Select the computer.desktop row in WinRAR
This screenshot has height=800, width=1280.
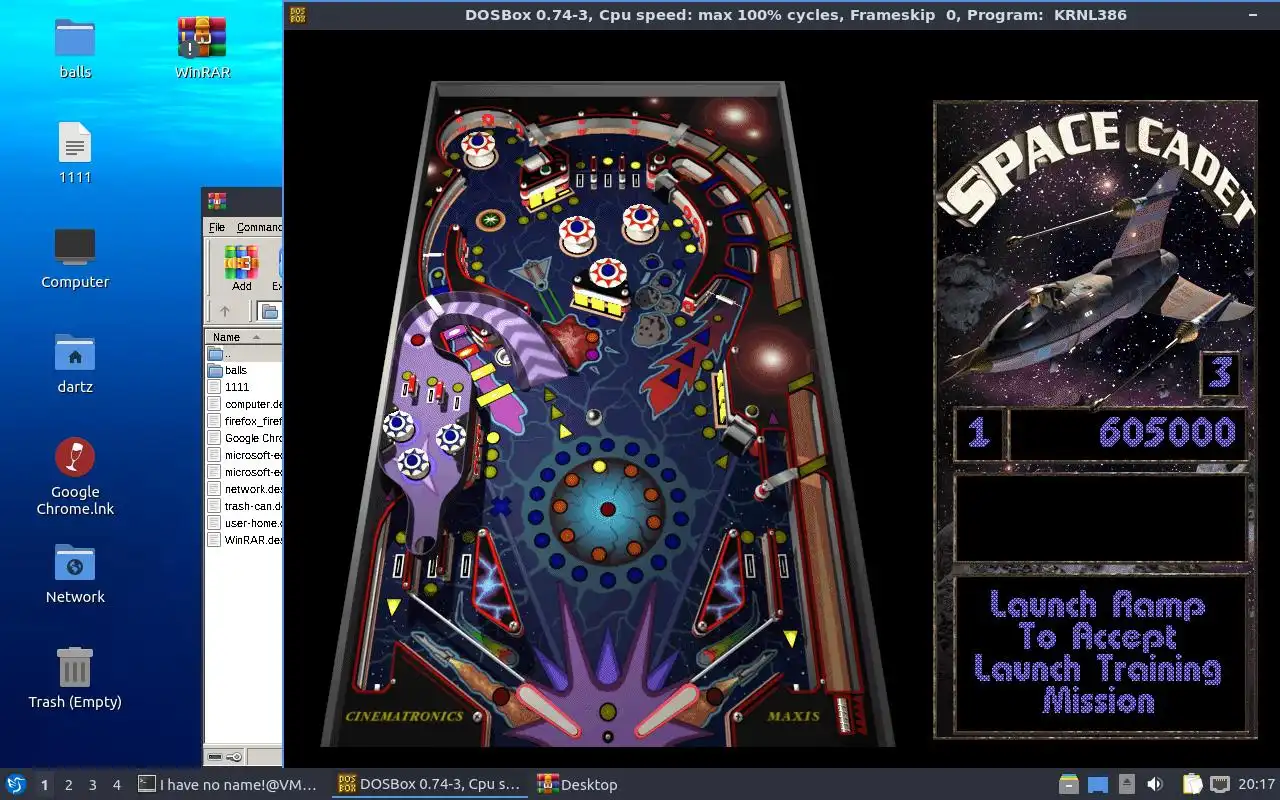(x=244, y=404)
